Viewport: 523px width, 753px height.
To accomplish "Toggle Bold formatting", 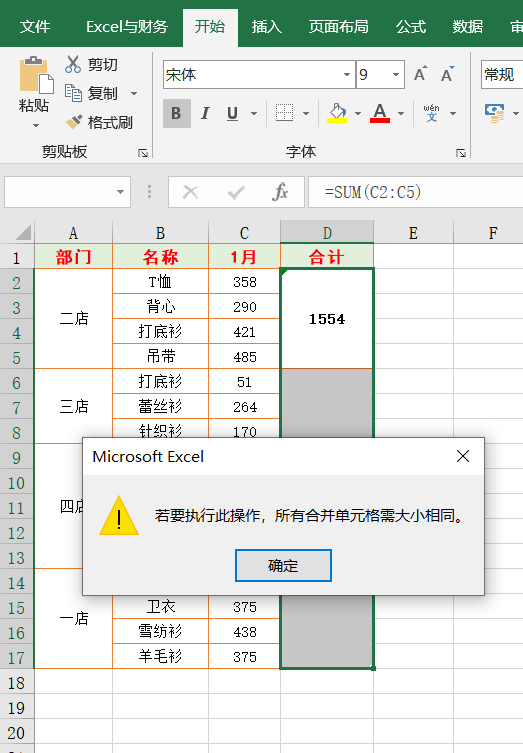I will [176, 113].
